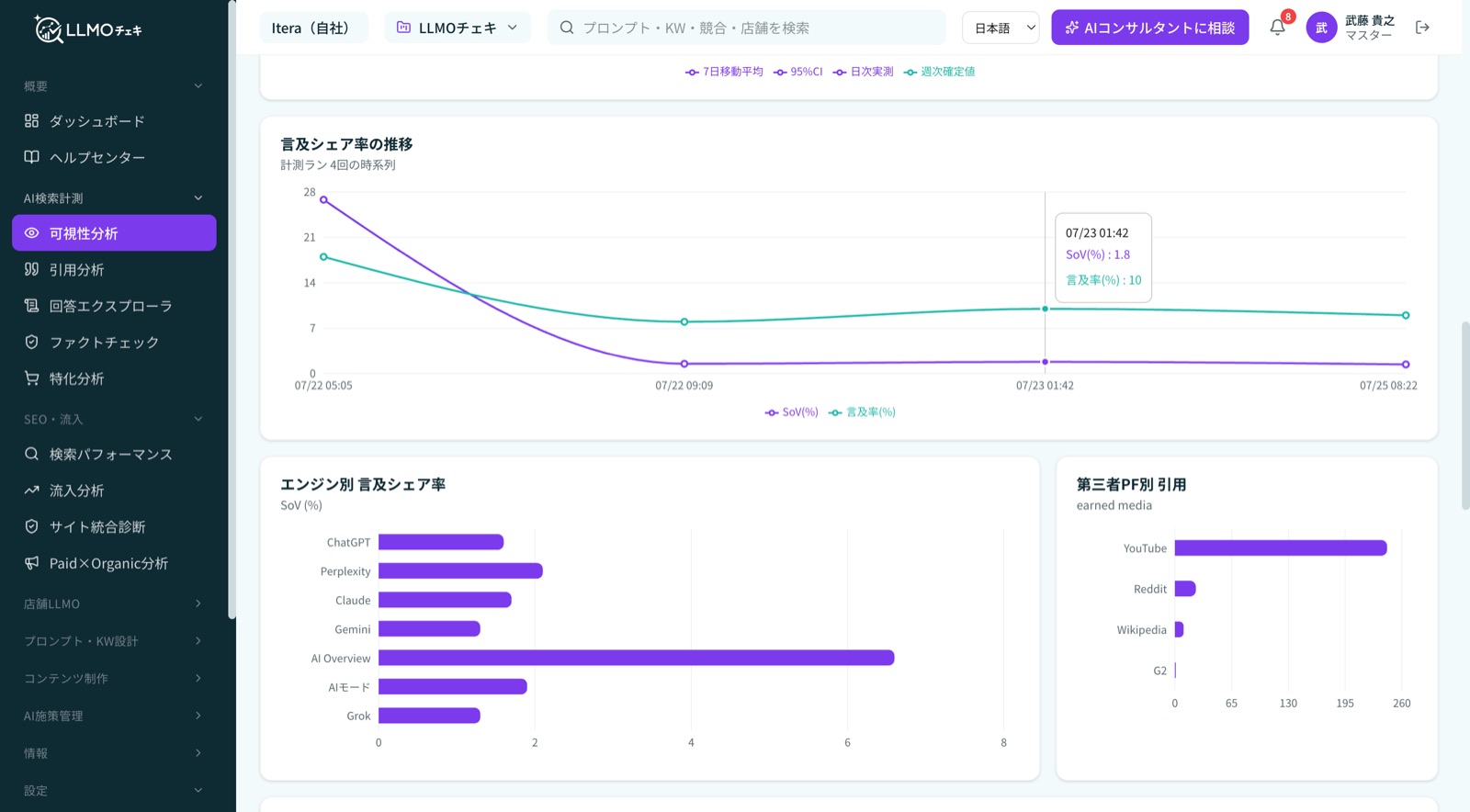Click the YouTube bar in earned media chart
This screenshot has width=1470, height=812.
[x=1281, y=548]
